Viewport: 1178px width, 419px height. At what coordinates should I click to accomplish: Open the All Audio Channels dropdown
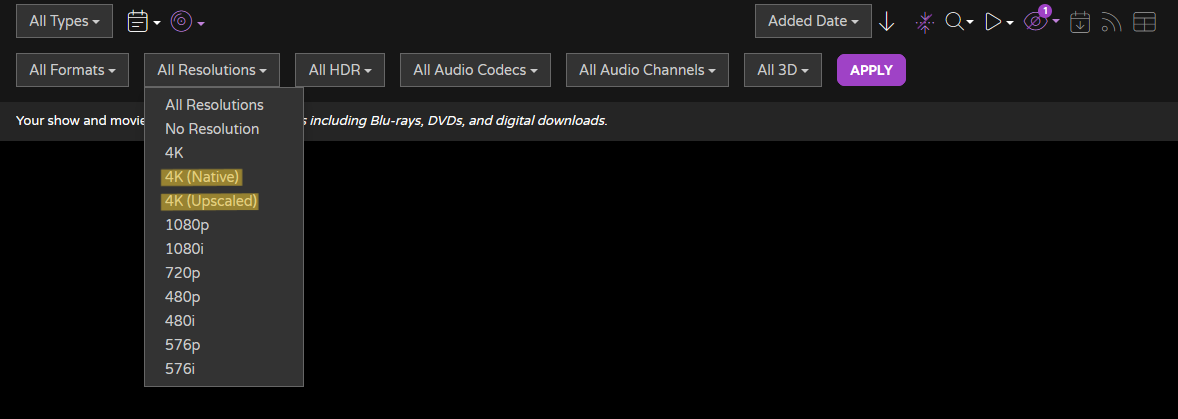tap(647, 70)
